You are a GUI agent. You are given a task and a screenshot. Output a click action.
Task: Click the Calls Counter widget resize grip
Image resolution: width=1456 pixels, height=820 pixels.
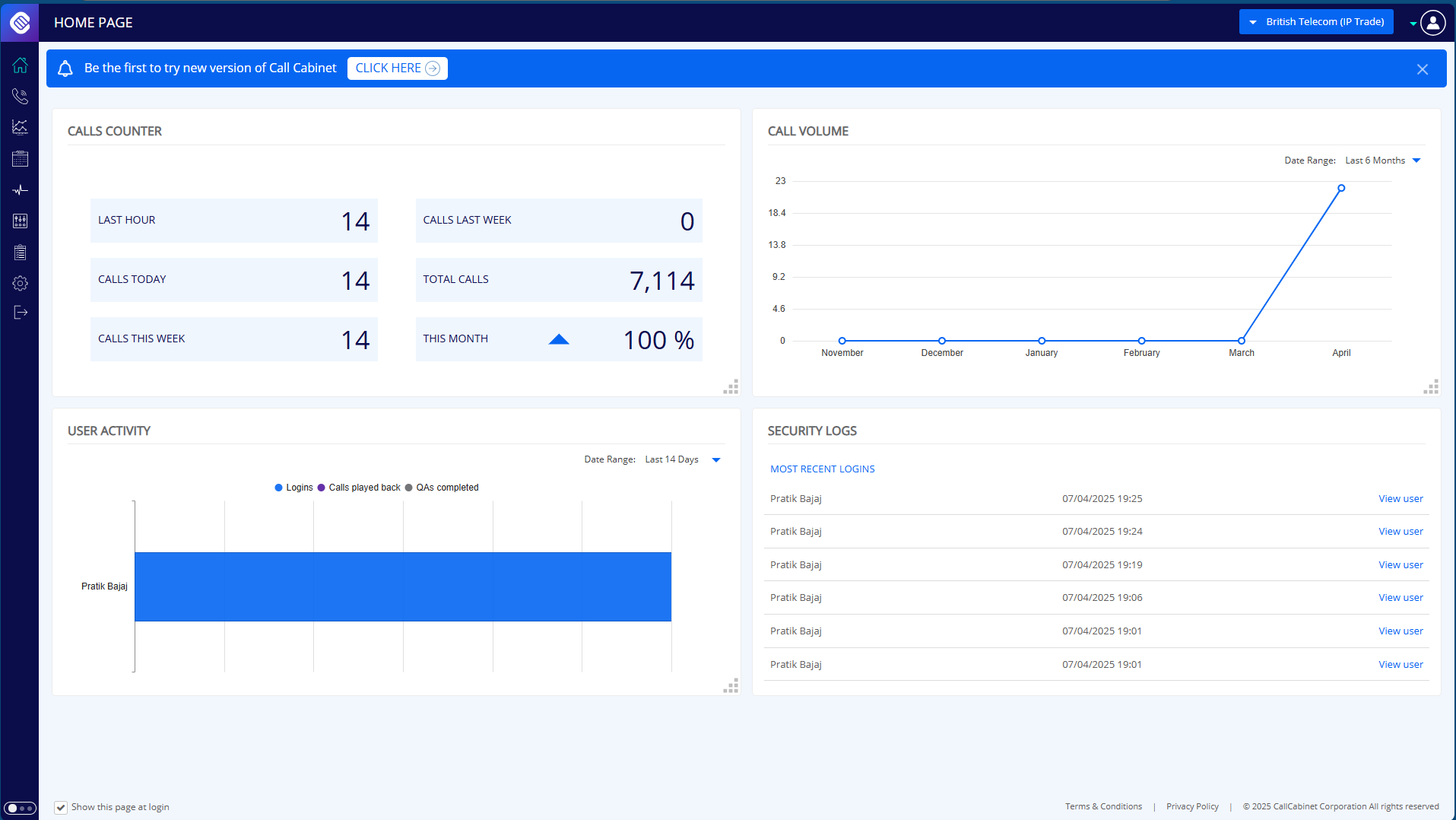tap(731, 386)
